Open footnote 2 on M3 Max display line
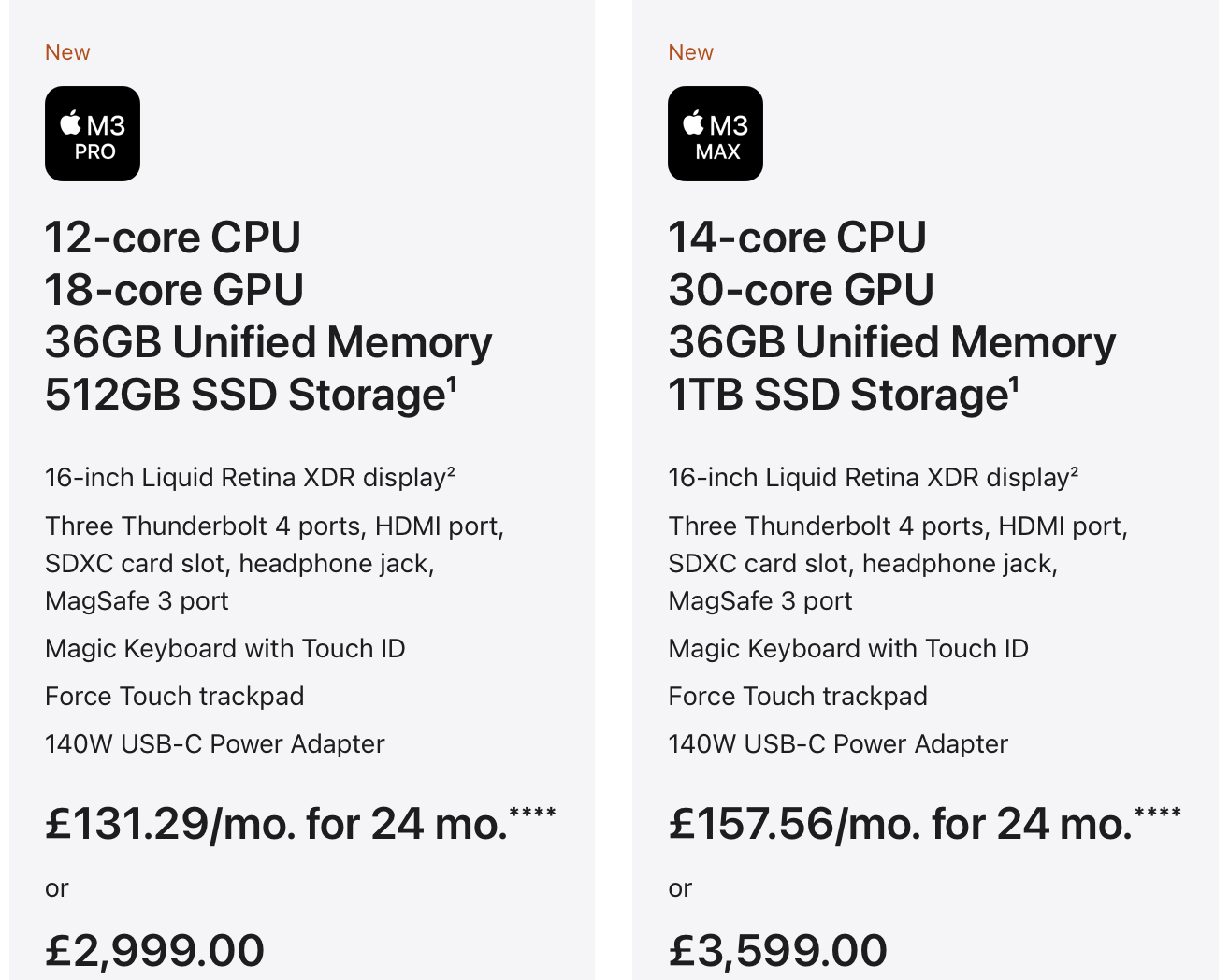This screenshot has width=1229, height=980. point(1074,470)
